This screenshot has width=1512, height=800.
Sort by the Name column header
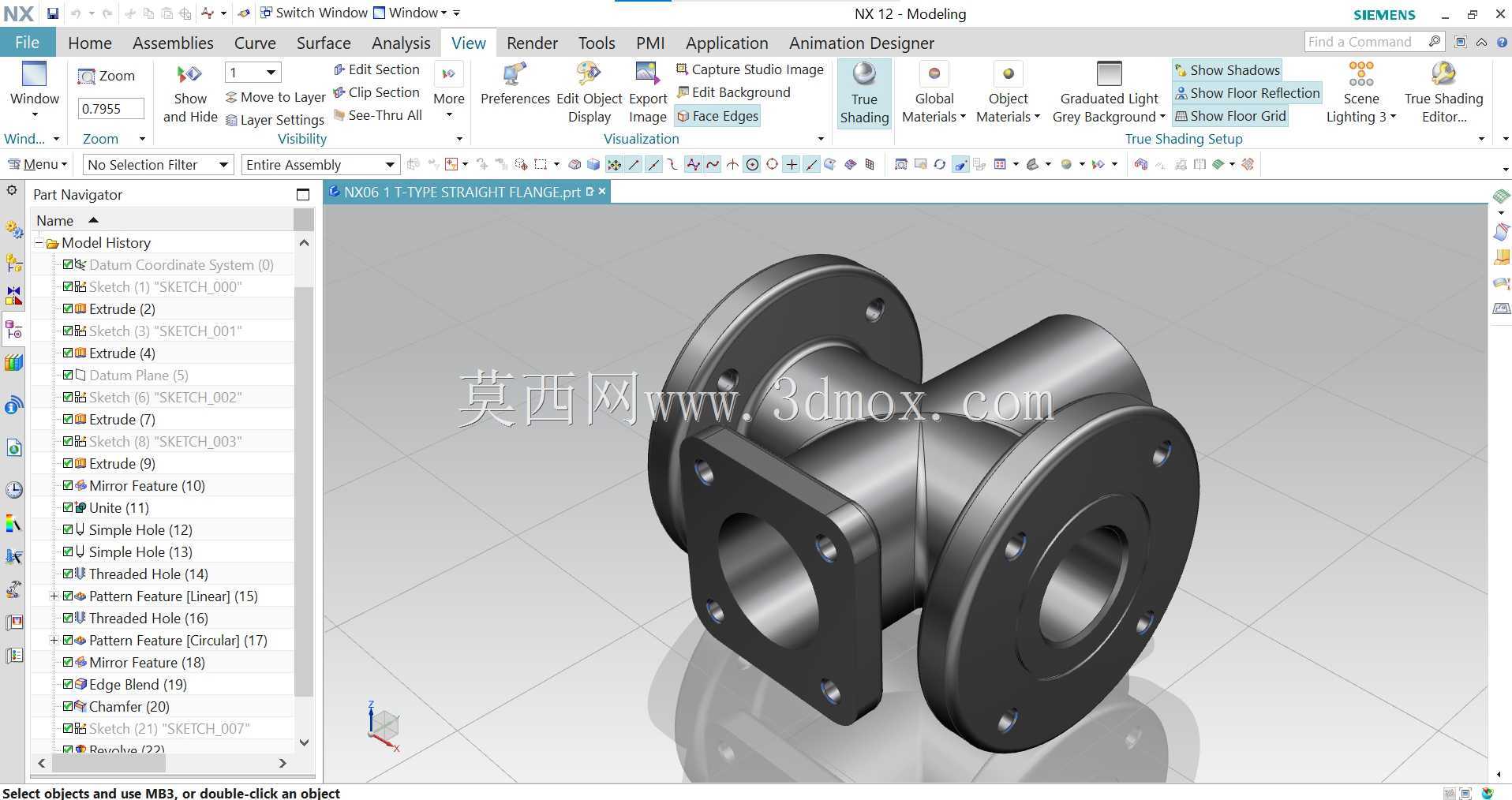click(163, 220)
